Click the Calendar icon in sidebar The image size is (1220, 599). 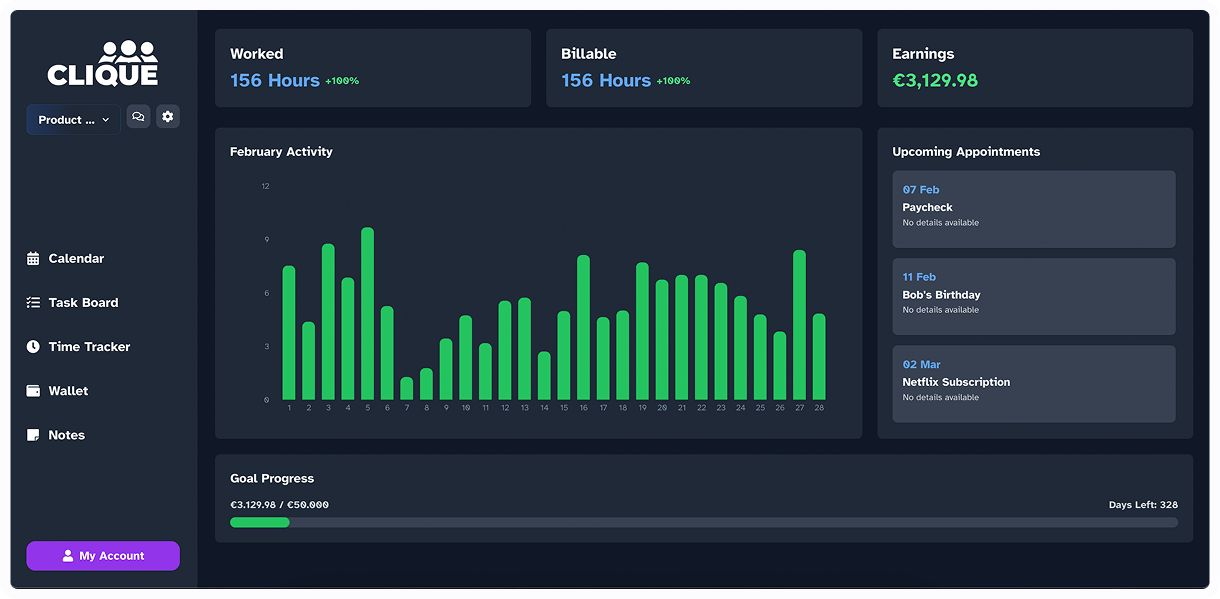point(33,259)
